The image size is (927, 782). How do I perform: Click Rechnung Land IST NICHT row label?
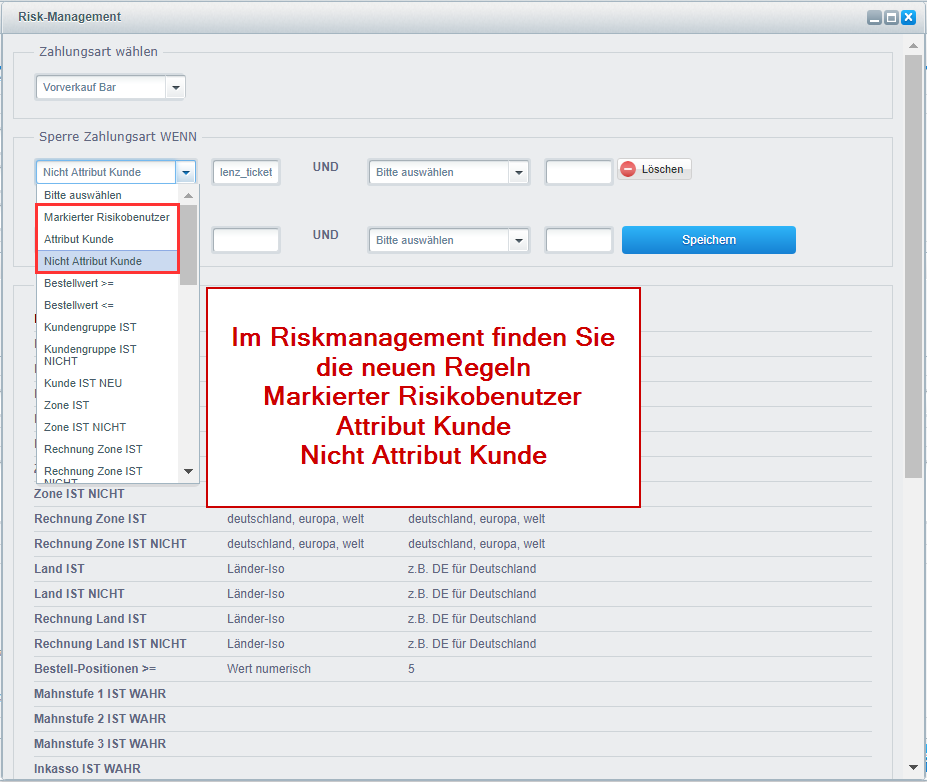click(110, 643)
